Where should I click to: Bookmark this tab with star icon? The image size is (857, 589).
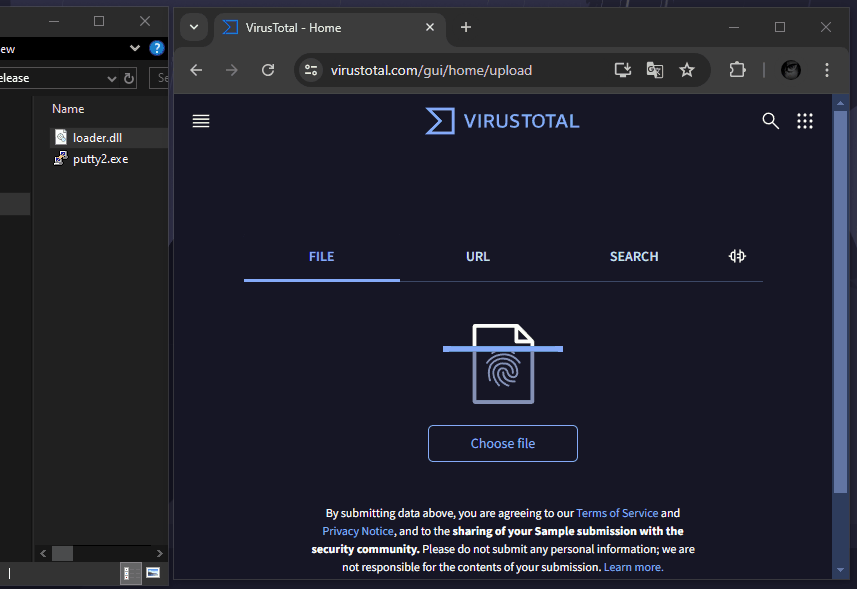pyautogui.click(x=687, y=70)
